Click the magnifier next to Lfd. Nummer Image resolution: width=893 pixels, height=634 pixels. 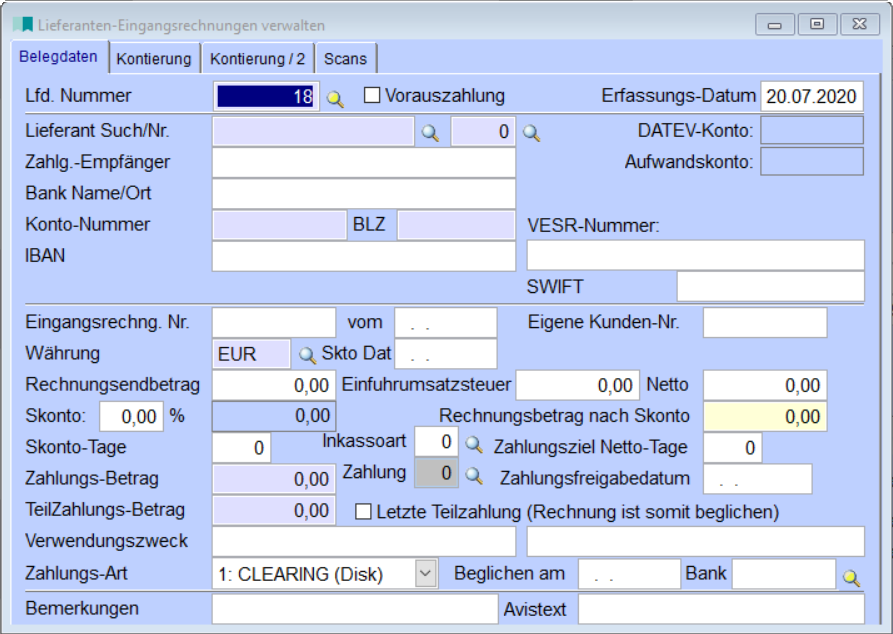tap(335, 98)
